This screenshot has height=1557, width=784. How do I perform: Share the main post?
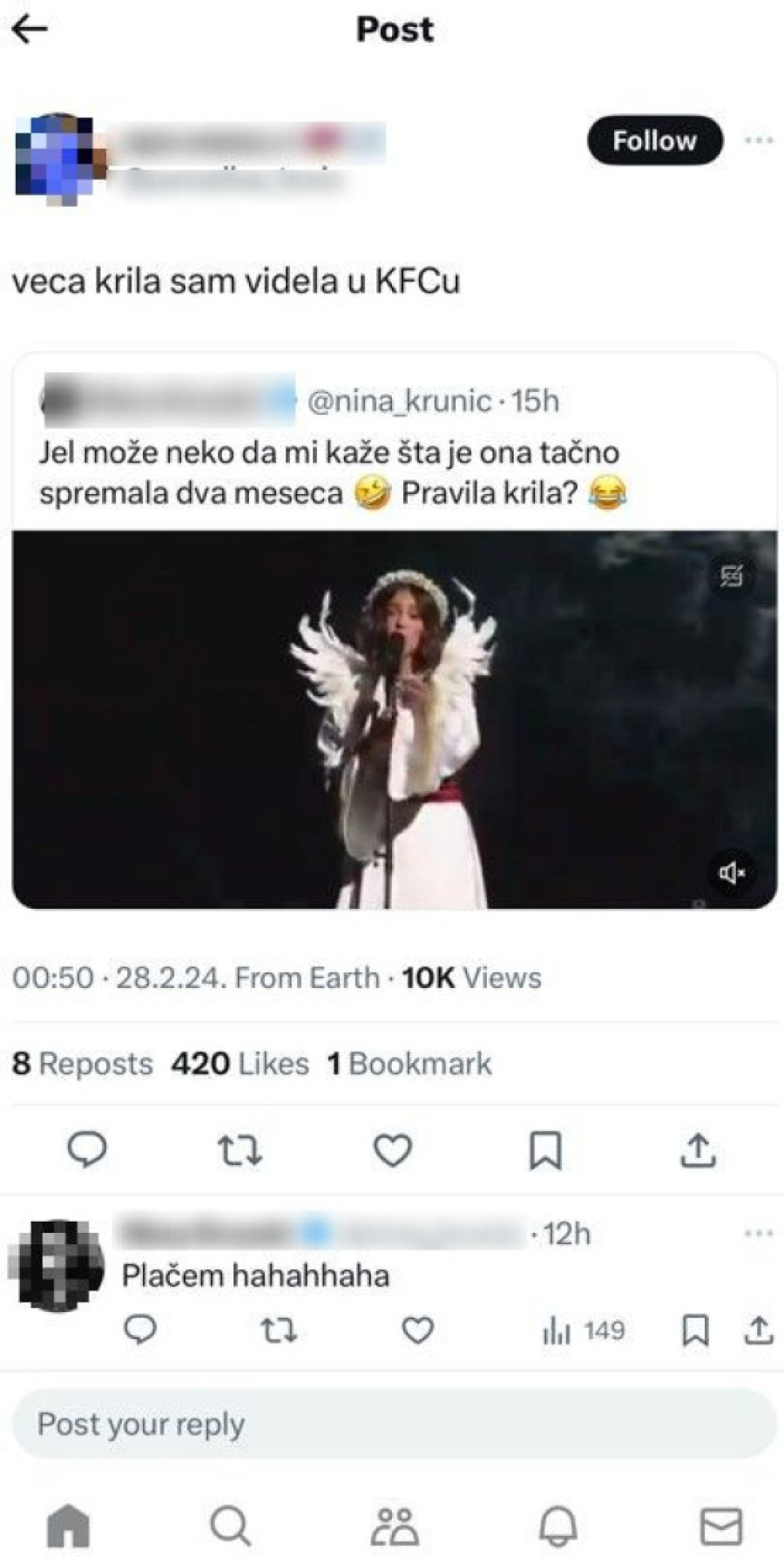click(x=698, y=1150)
